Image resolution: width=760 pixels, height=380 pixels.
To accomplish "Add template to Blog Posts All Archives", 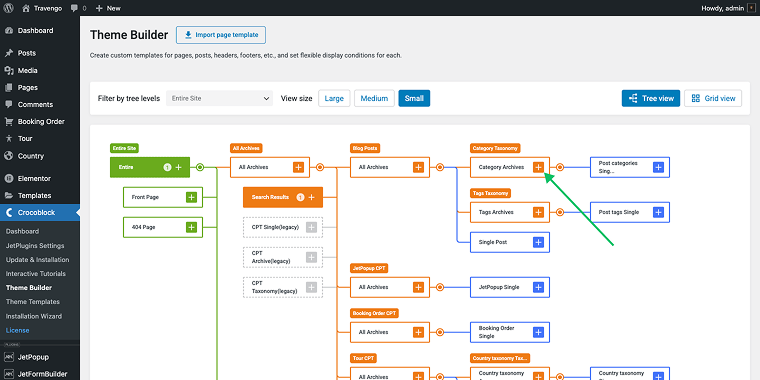I will 418,167.
